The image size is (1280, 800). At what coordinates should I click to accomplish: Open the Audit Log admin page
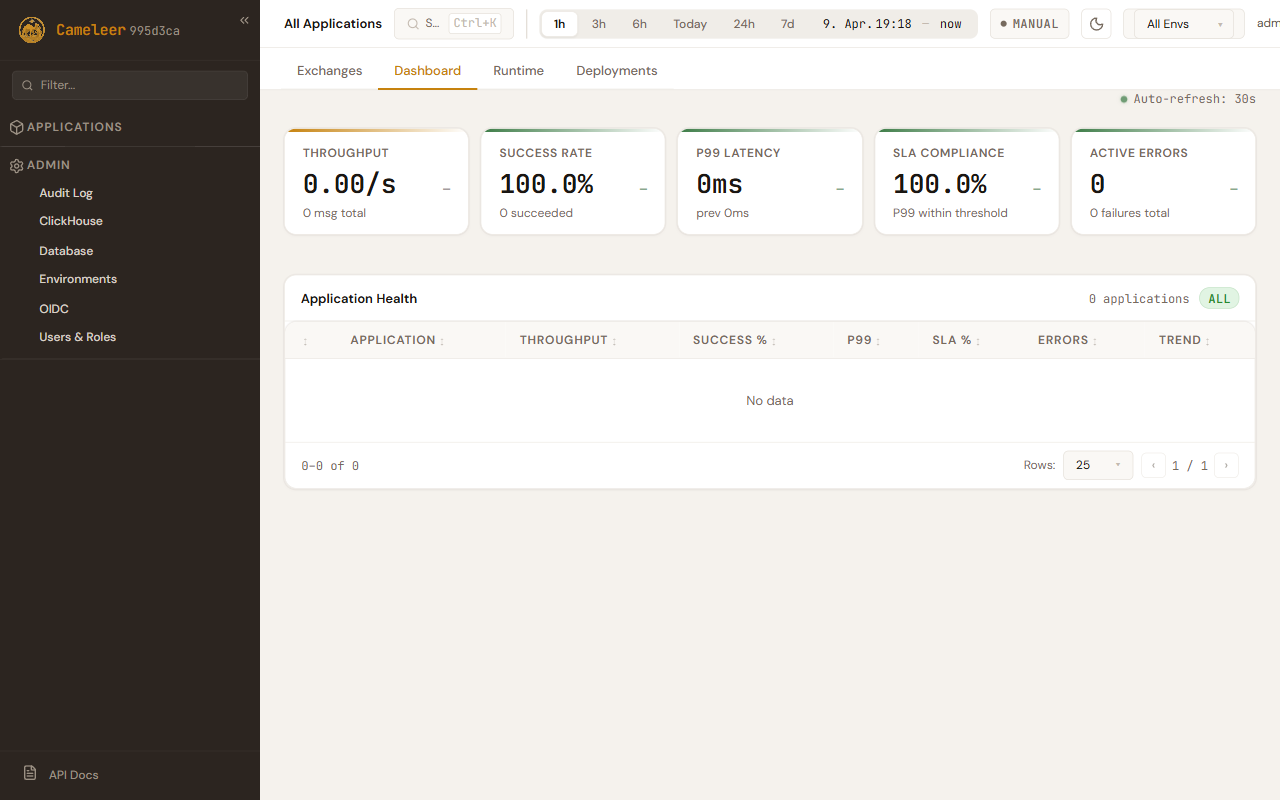(x=66, y=193)
